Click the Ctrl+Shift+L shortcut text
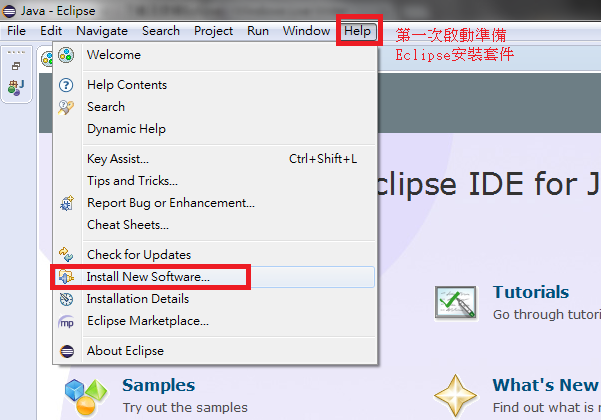 click(323, 159)
